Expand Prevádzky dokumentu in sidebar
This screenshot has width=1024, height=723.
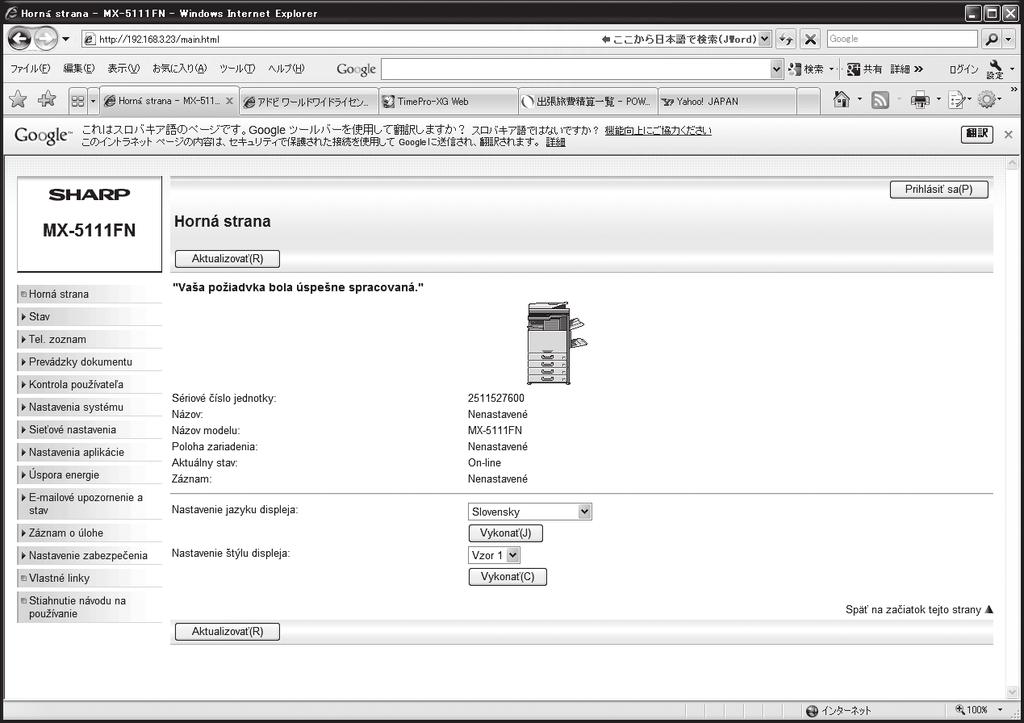click(89, 362)
